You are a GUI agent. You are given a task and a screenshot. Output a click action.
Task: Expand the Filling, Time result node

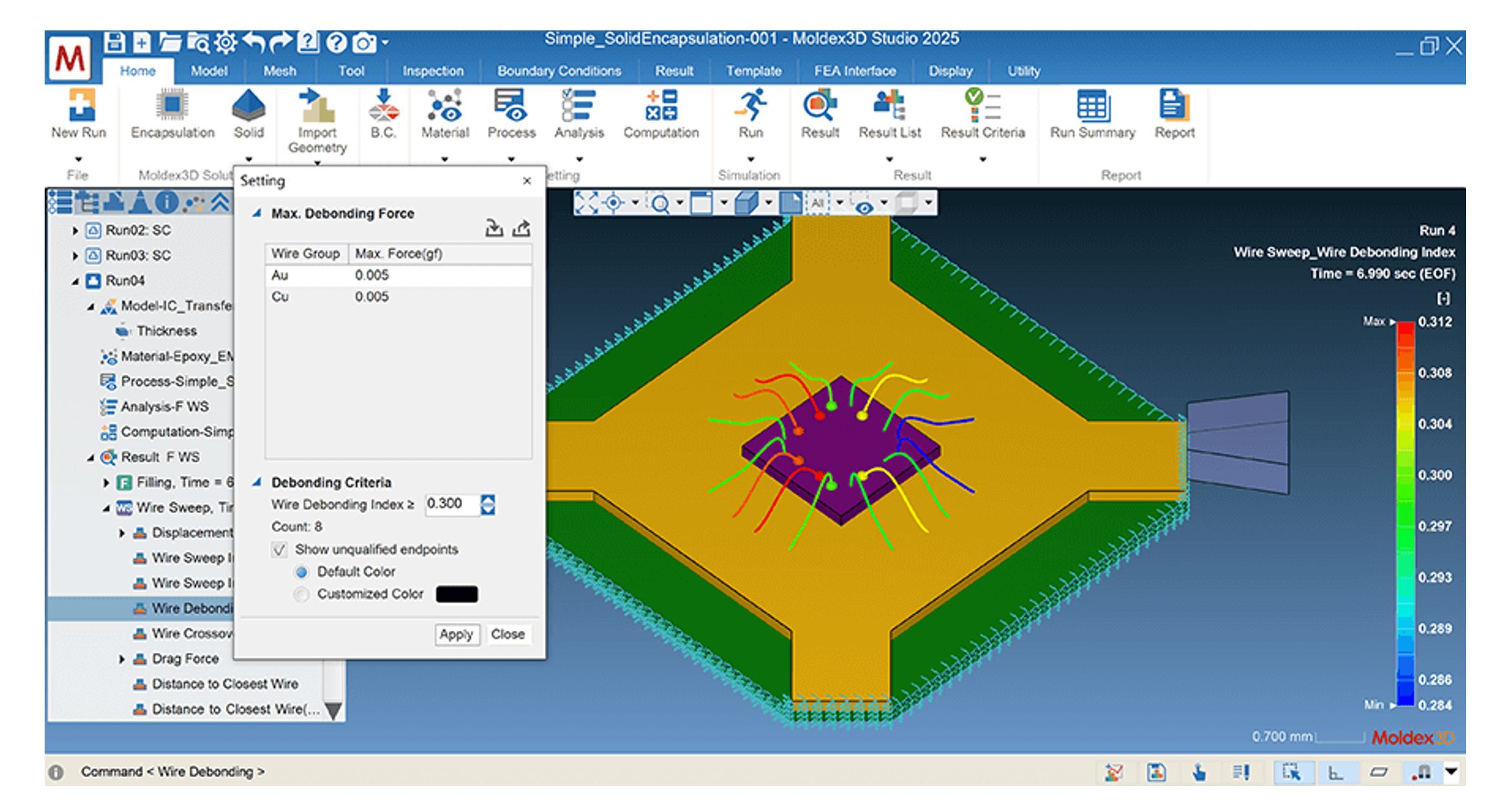click(106, 483)
